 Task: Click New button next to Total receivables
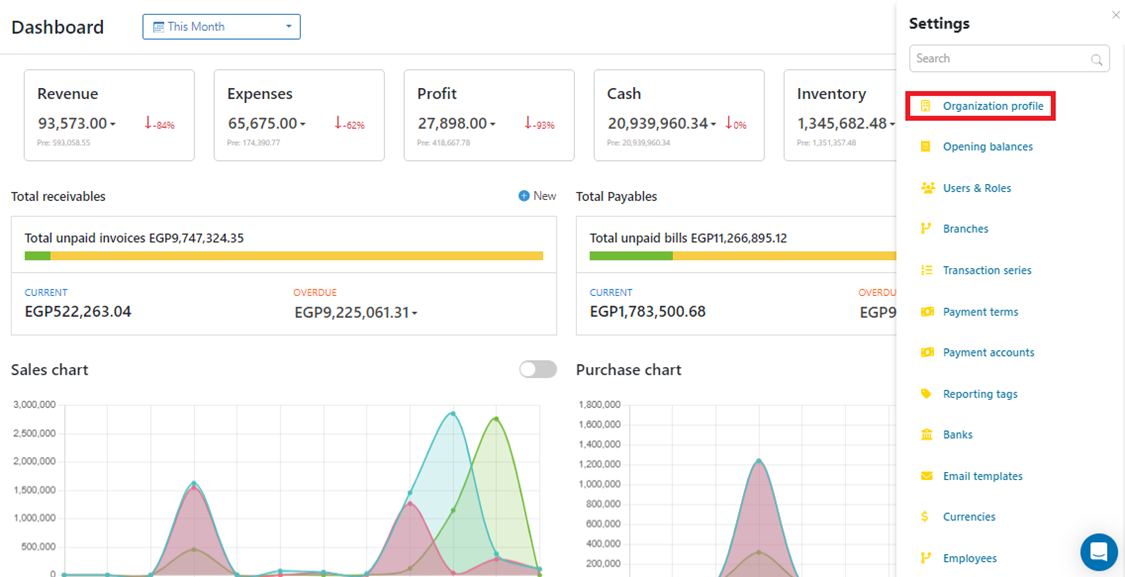537,196
